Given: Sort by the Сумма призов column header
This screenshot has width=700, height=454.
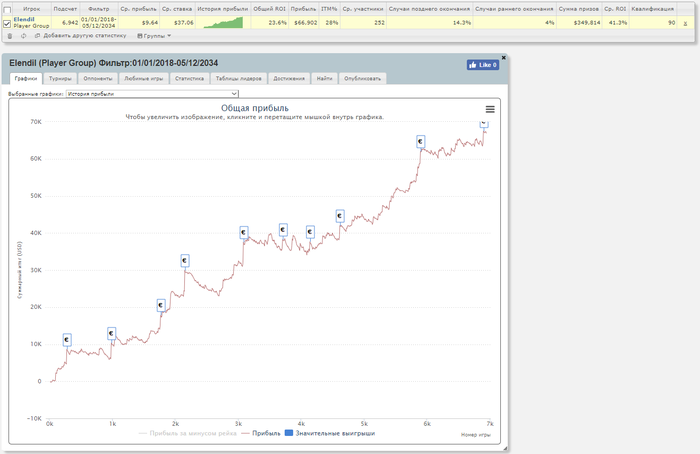Looking at the screenshot, I should pos(579,9).
